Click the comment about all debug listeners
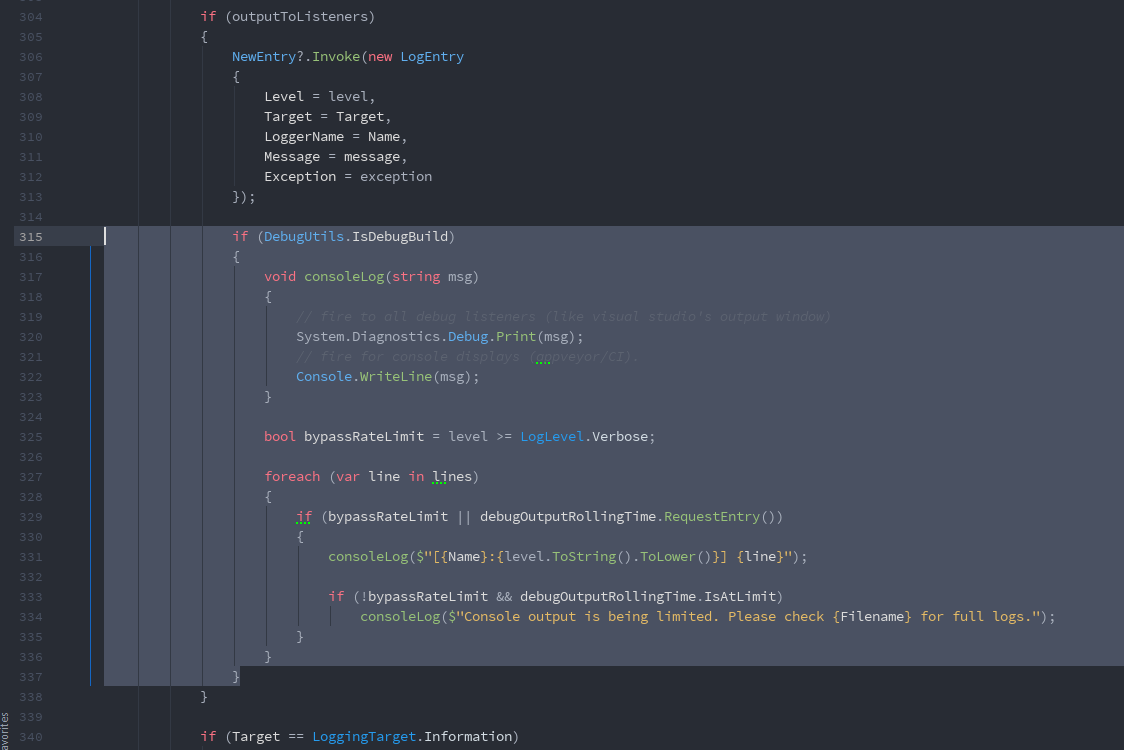The height and width of the screenshot is (750, 1124). 563,317
